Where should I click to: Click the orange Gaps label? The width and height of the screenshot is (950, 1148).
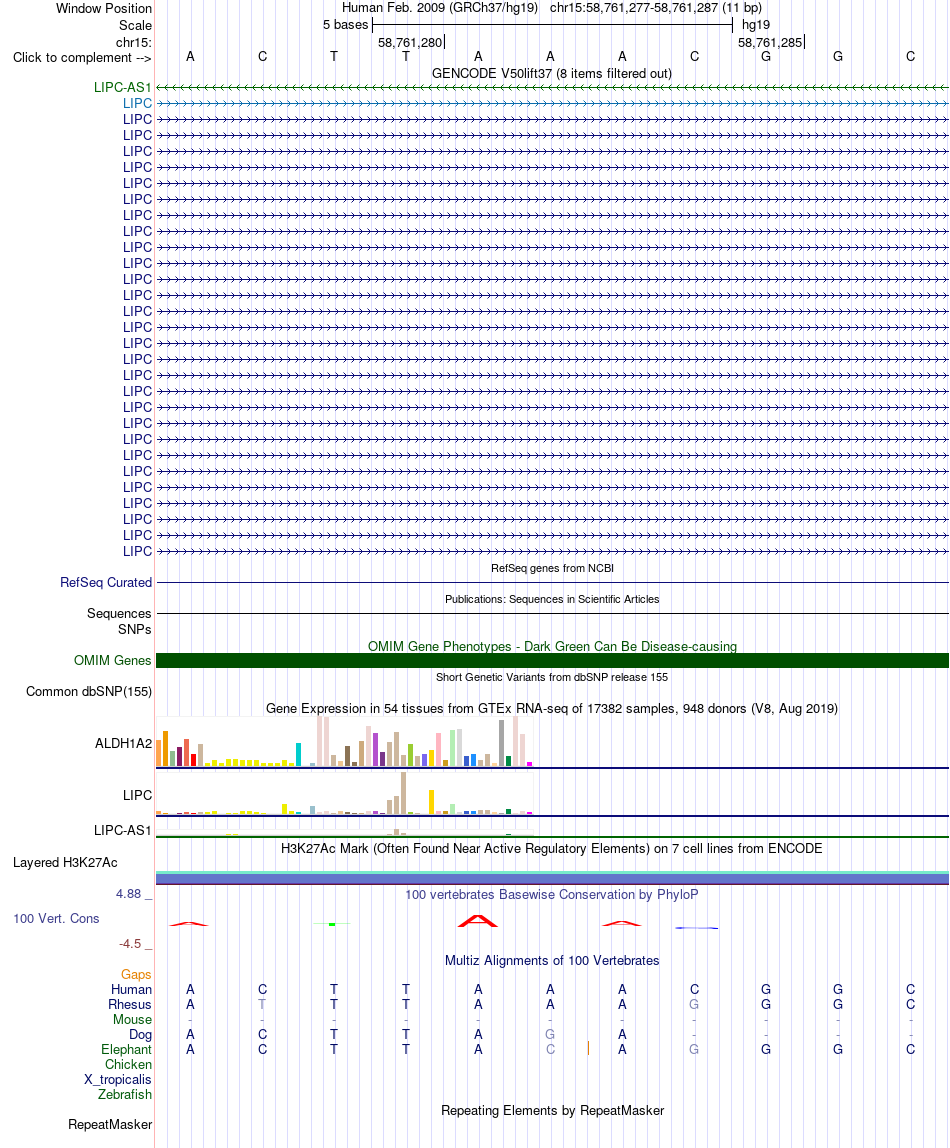[x=136, y=974]
